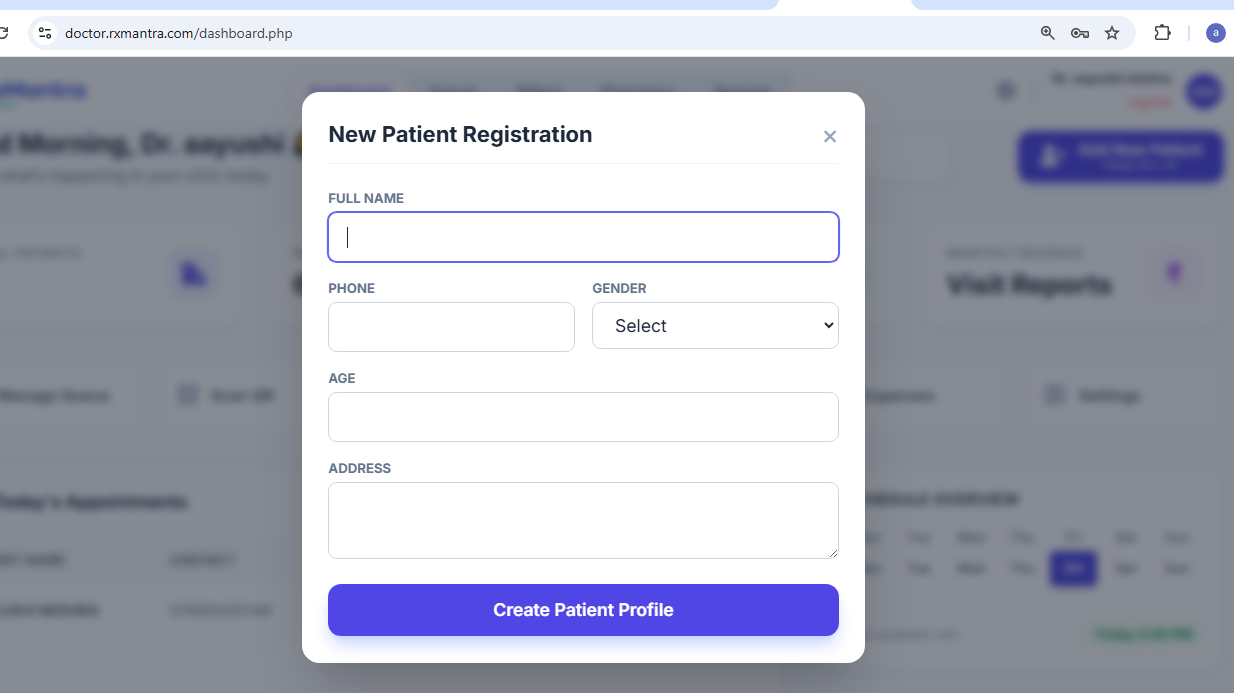Click the password manager key icon

tap(1080, 33)
